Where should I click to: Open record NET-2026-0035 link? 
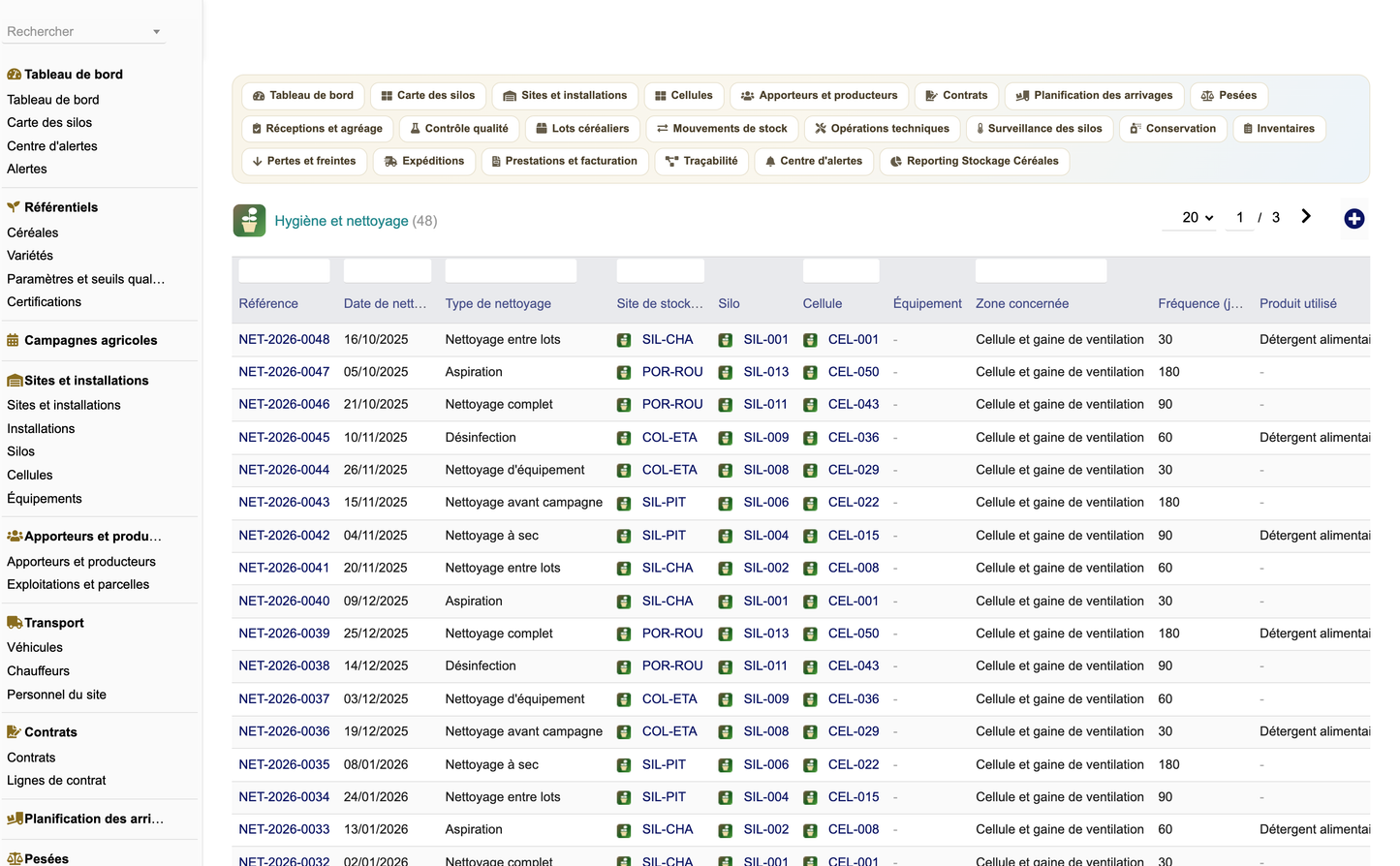click(x=284, y=764)
